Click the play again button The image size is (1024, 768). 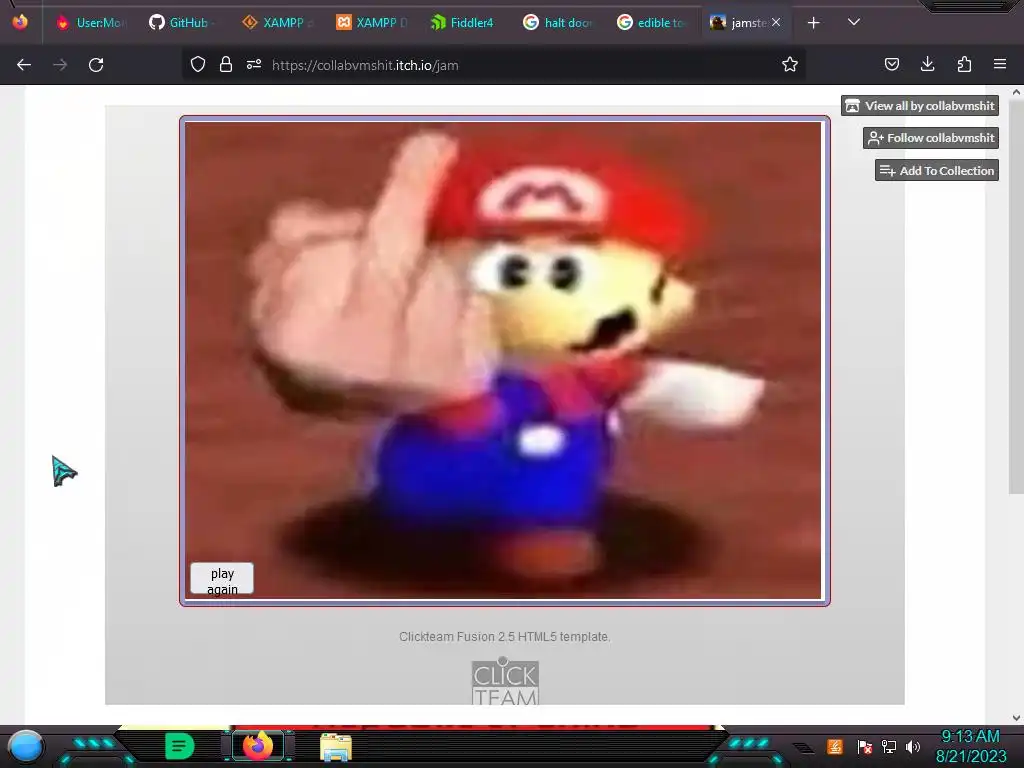pos(222,579)
